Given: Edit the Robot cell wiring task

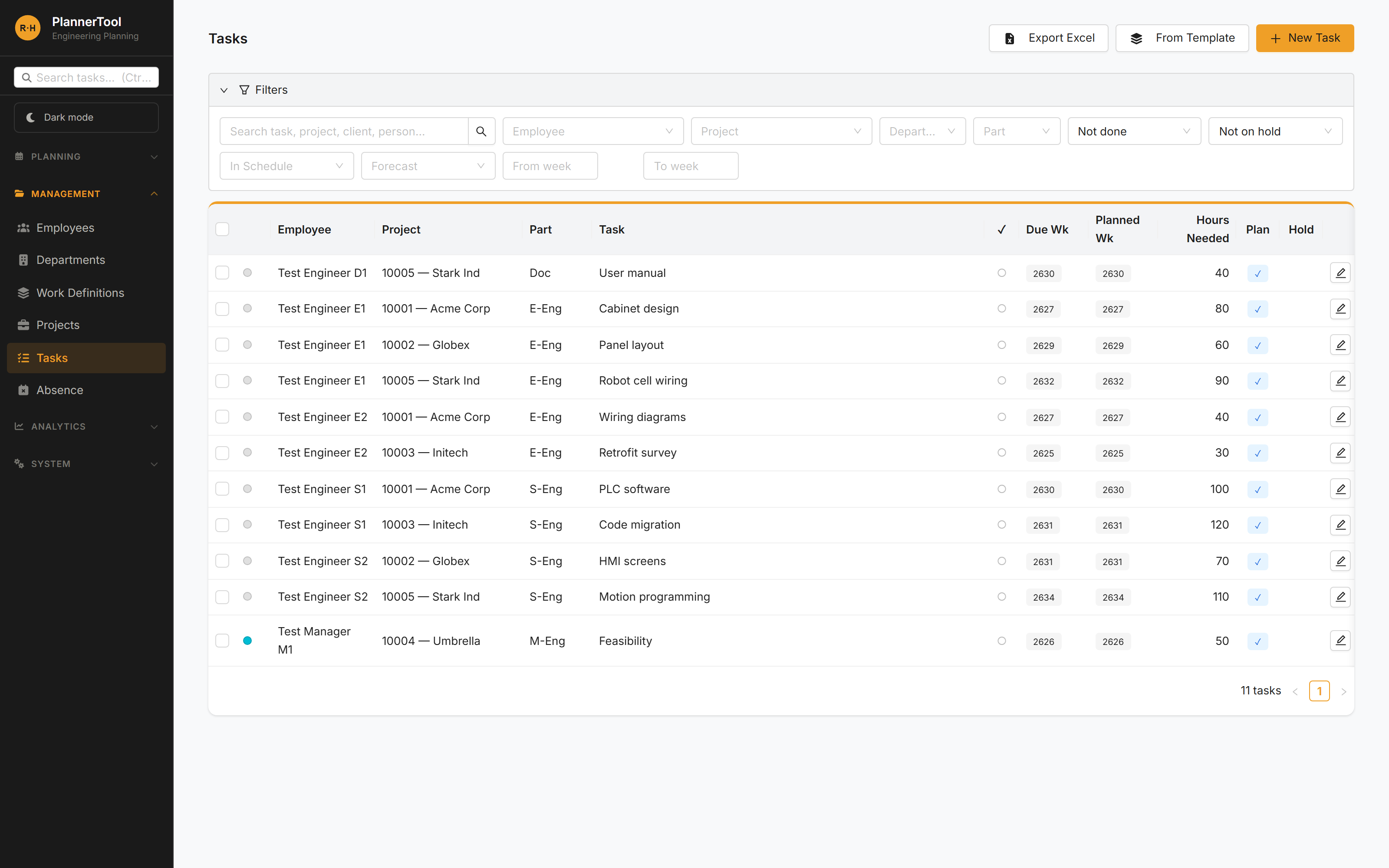Looking at the screenshot, I should [1340, 381].
